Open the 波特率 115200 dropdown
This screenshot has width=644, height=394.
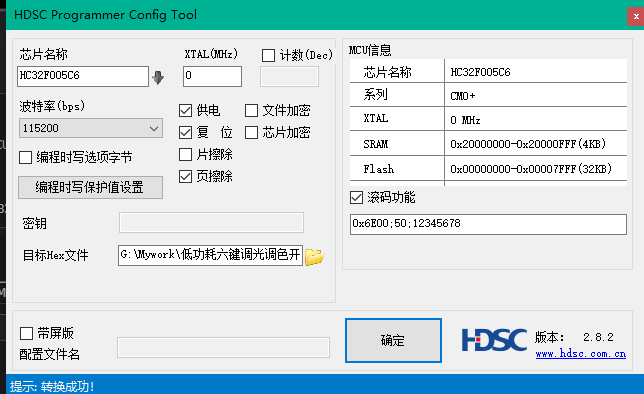click(x=91, y=128)
